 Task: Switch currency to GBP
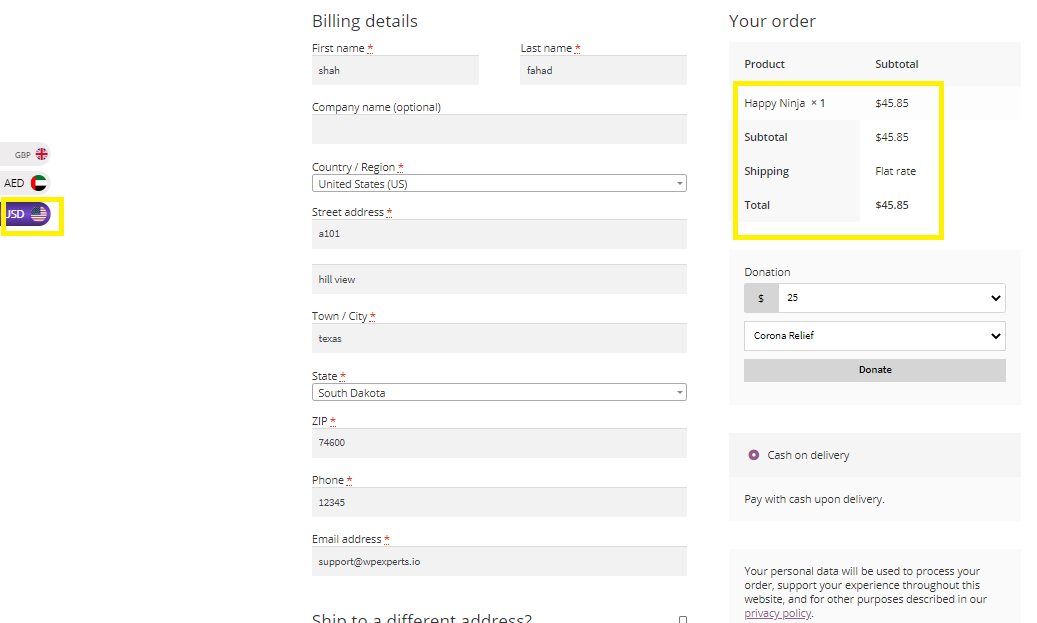25,154
